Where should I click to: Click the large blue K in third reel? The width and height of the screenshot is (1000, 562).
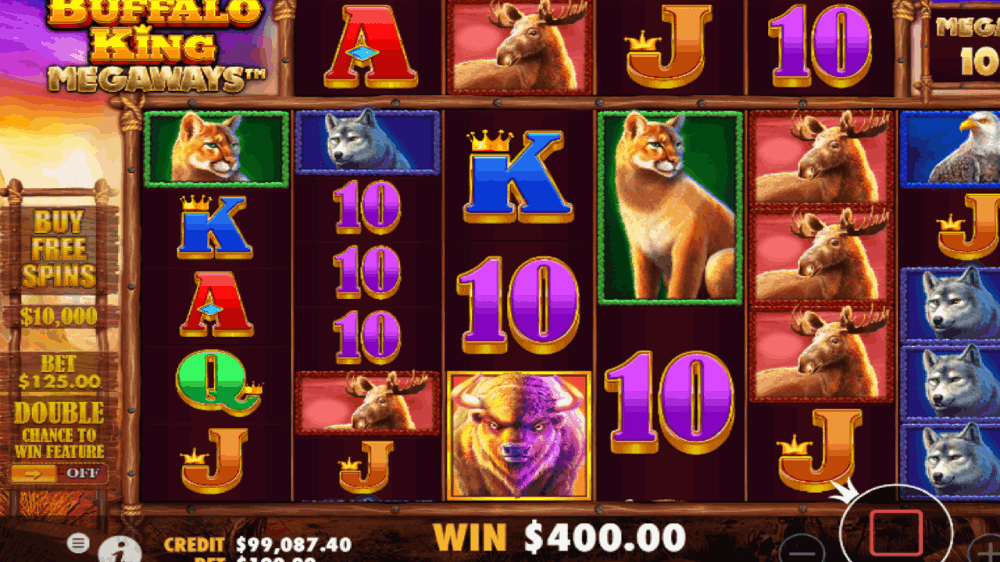tap(517, 177)
